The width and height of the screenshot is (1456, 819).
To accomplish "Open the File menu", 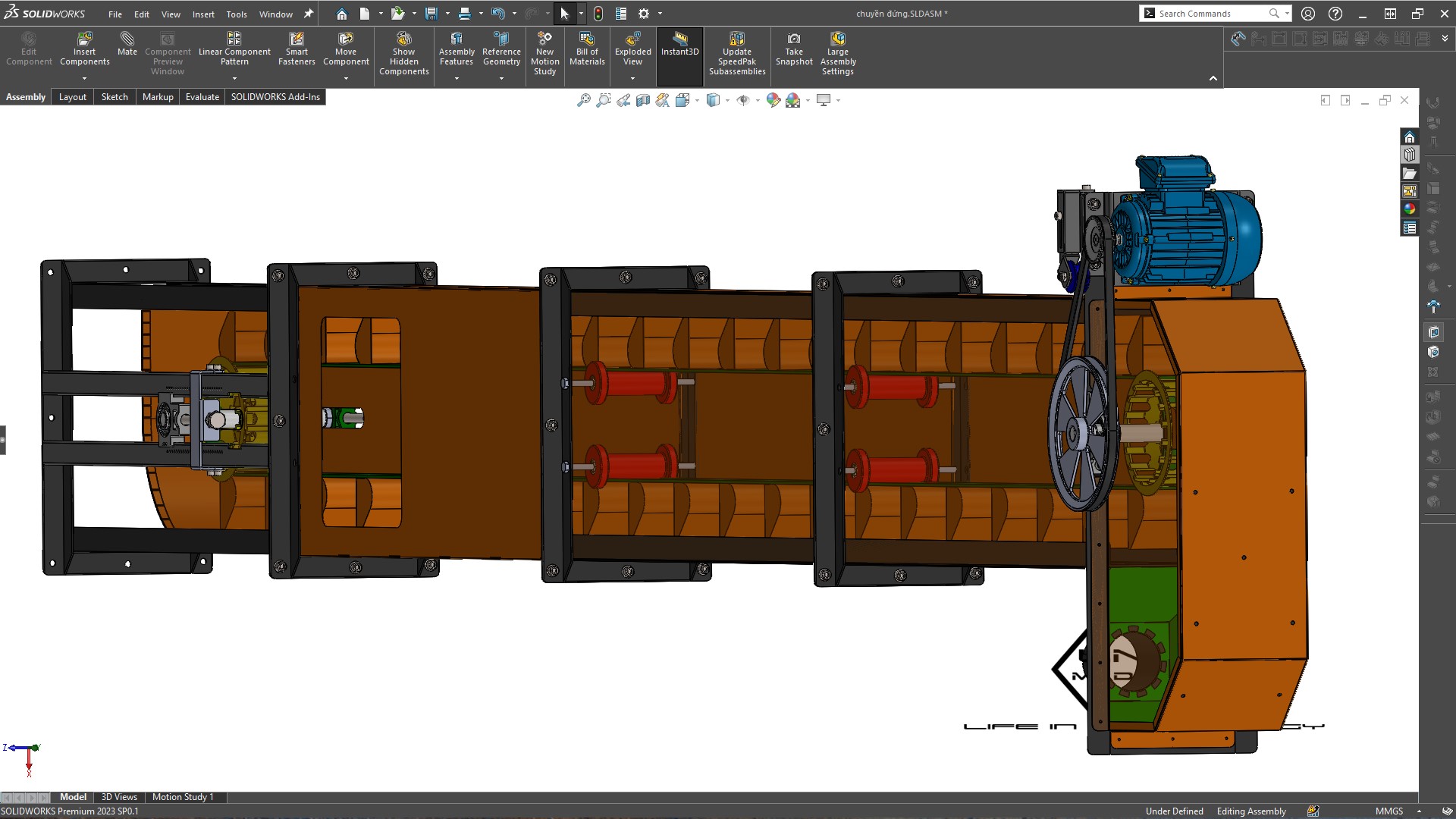I will tap(115, 14).
